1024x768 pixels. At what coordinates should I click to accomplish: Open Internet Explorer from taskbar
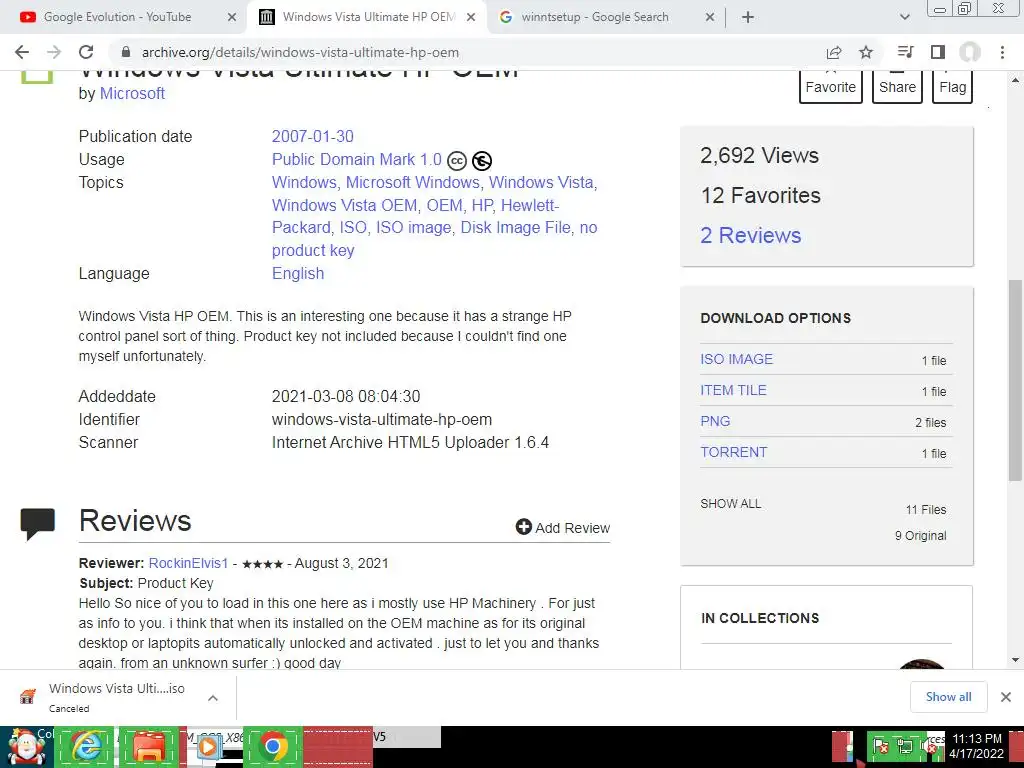(86, 747)
